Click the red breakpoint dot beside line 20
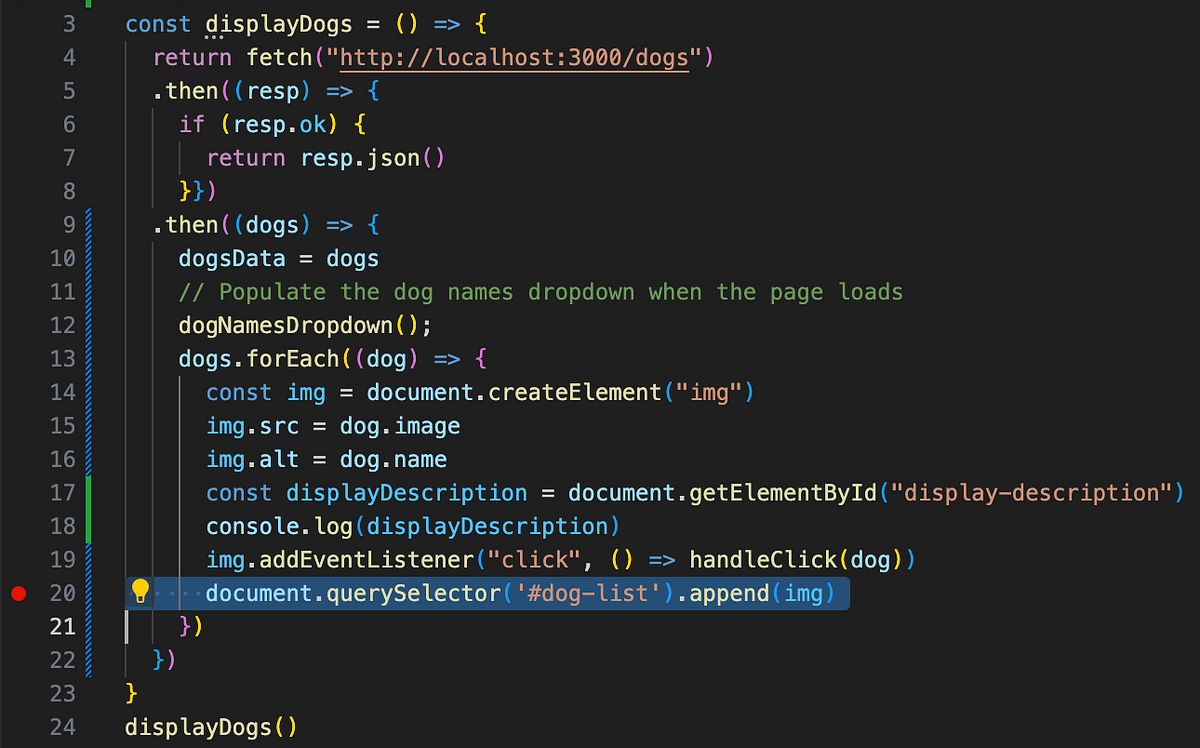The width and height of the screenshot is (1200, 748). pos(18,592)
